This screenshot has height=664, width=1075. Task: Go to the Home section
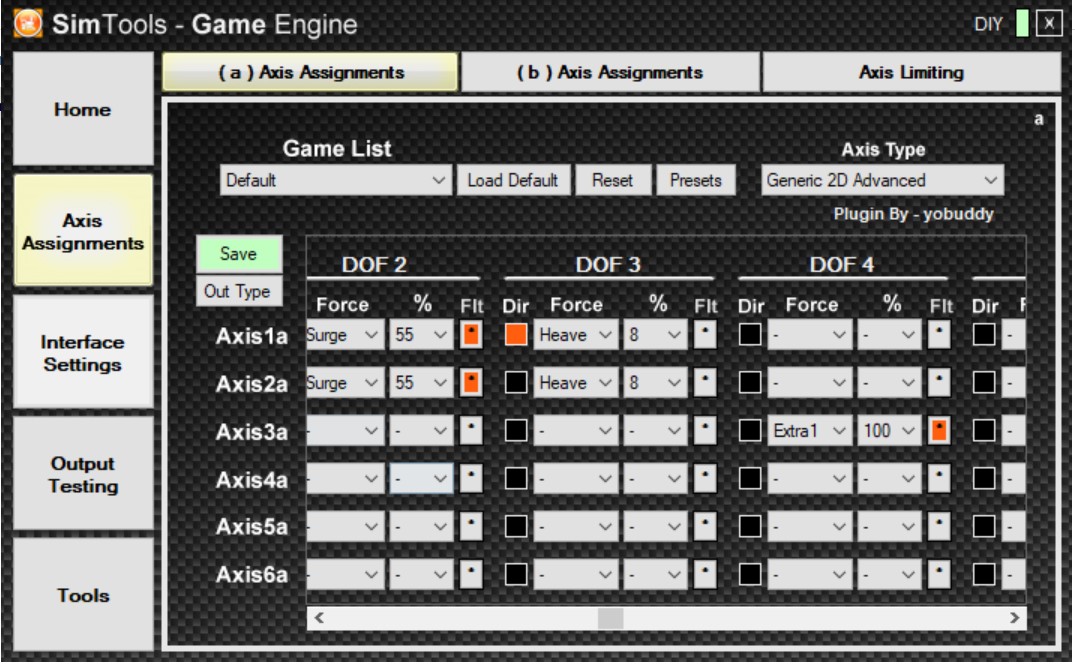[x=83, y=109]
